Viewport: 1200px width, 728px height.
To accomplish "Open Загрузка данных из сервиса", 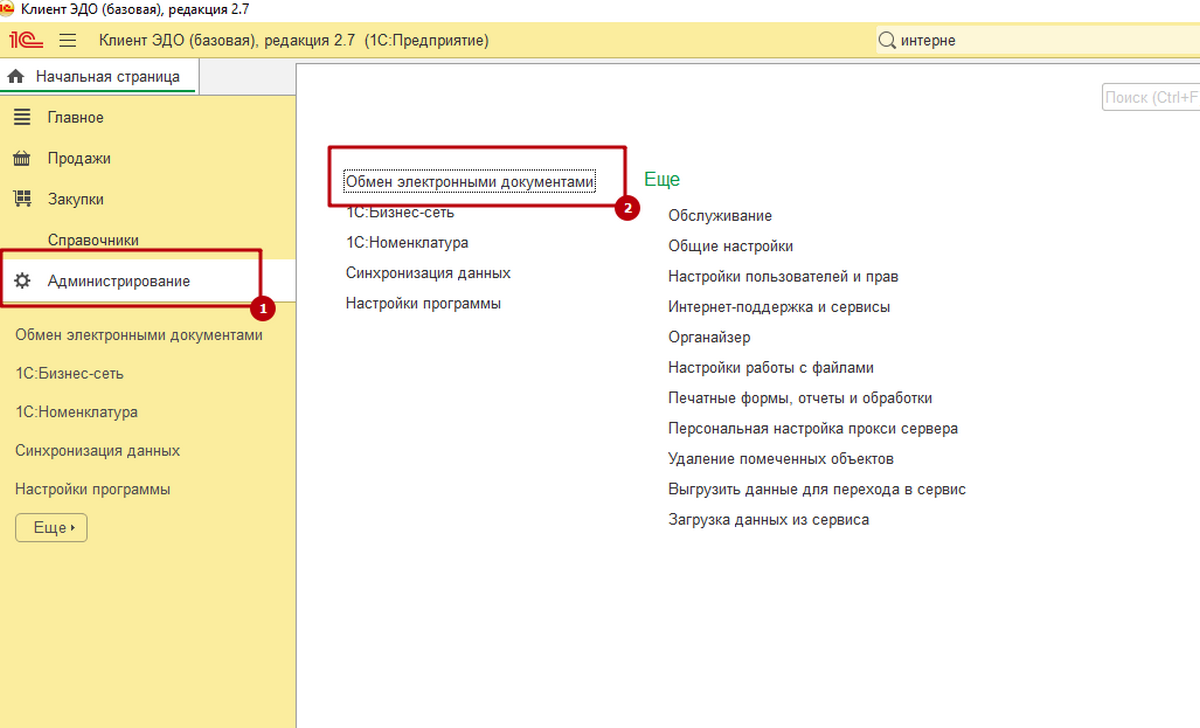I will [x=769, y=520].
